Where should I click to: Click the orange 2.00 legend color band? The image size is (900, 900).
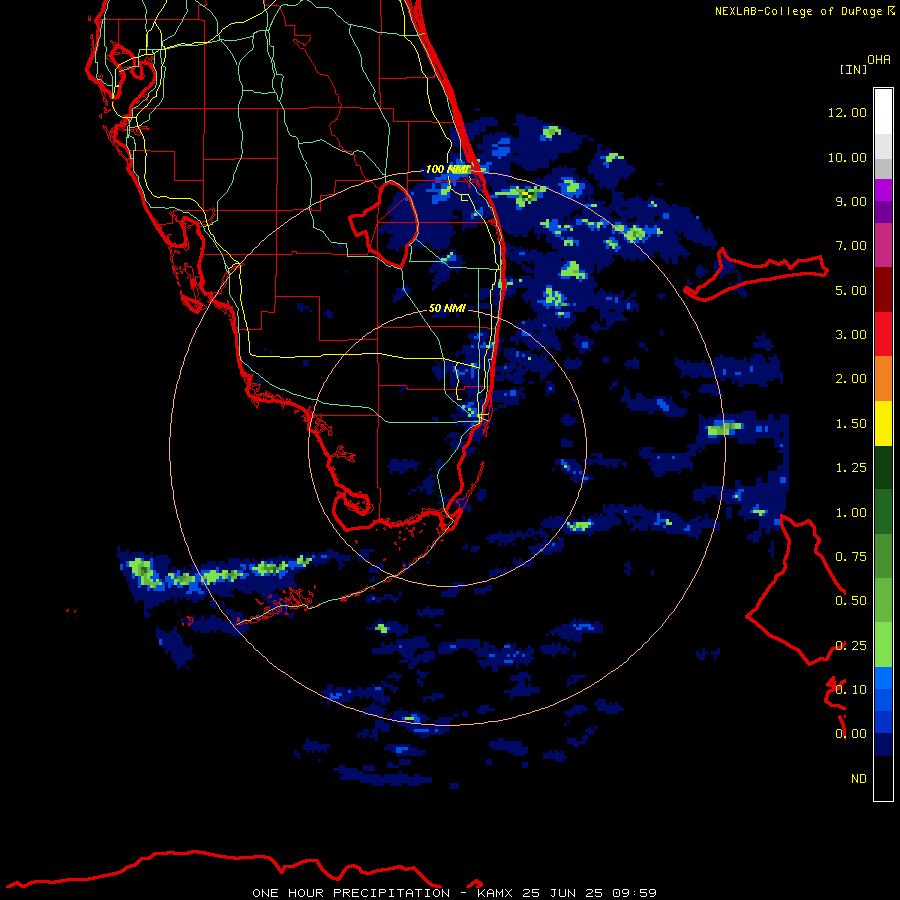pyautogui.click(x=883, y=379)
